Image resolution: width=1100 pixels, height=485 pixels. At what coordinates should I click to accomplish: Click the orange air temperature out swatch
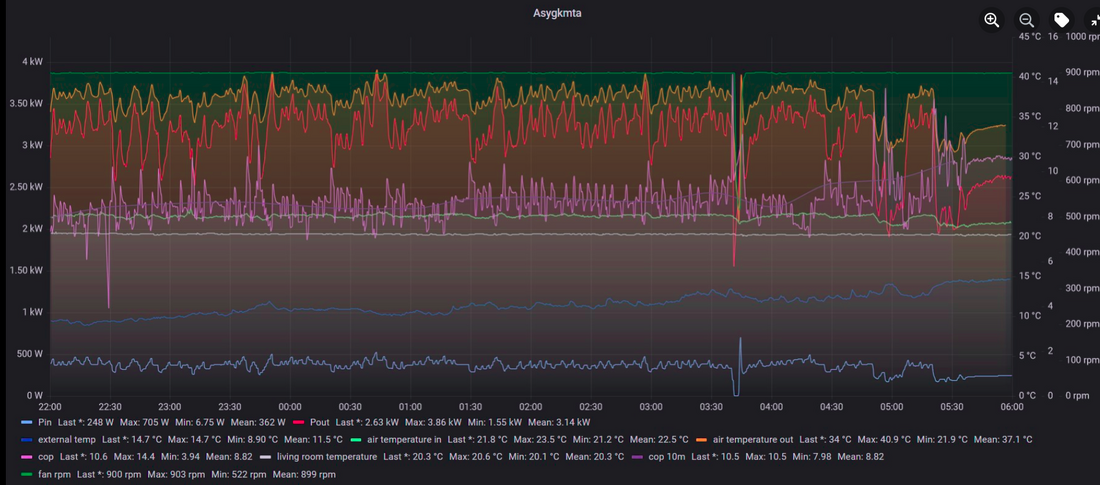coord(700,439)
